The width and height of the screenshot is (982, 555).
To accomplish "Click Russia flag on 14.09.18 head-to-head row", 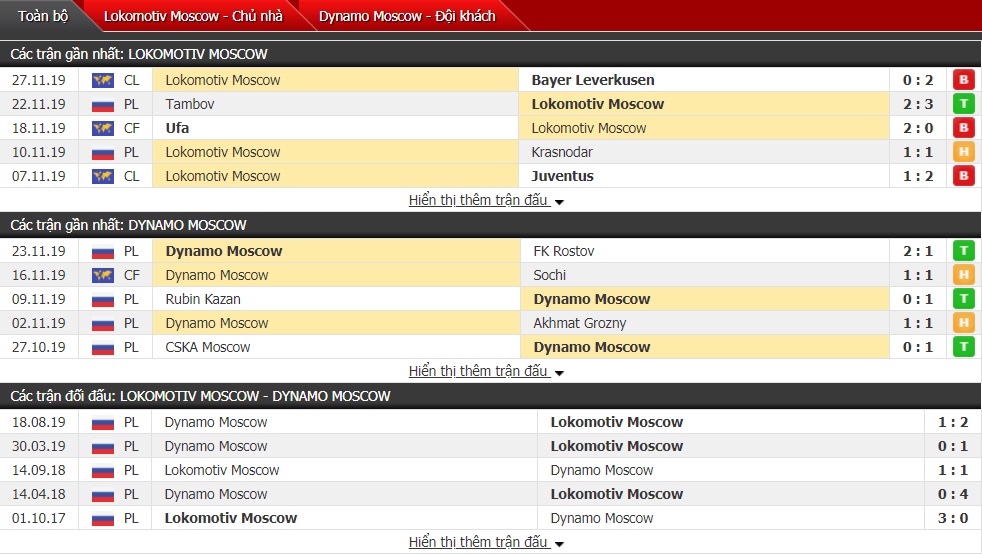I will [103, 470].
